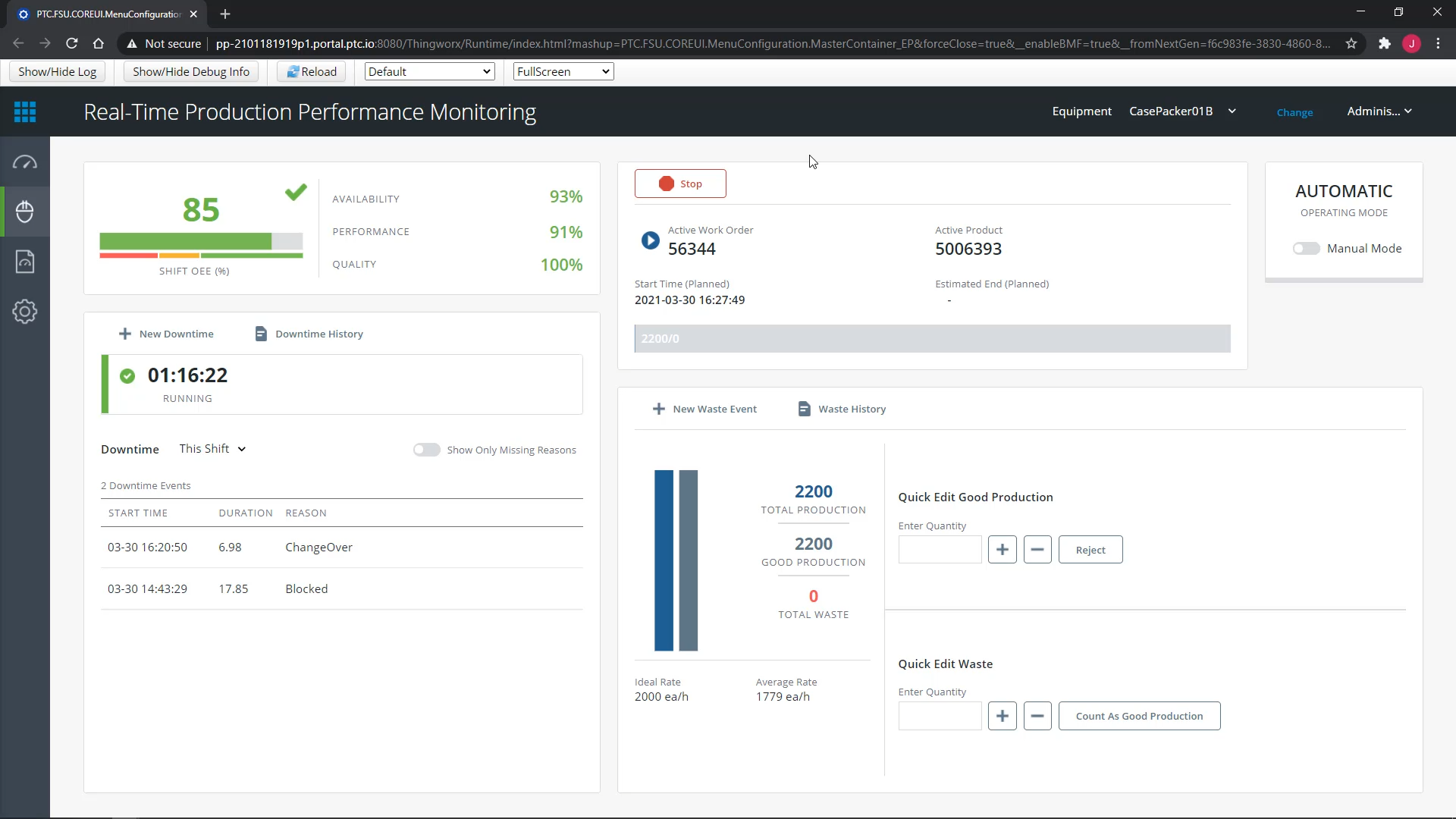Click the Good Production quantity input field
The height and width of the screenshot is (819, 1456).
coord(940,550)
